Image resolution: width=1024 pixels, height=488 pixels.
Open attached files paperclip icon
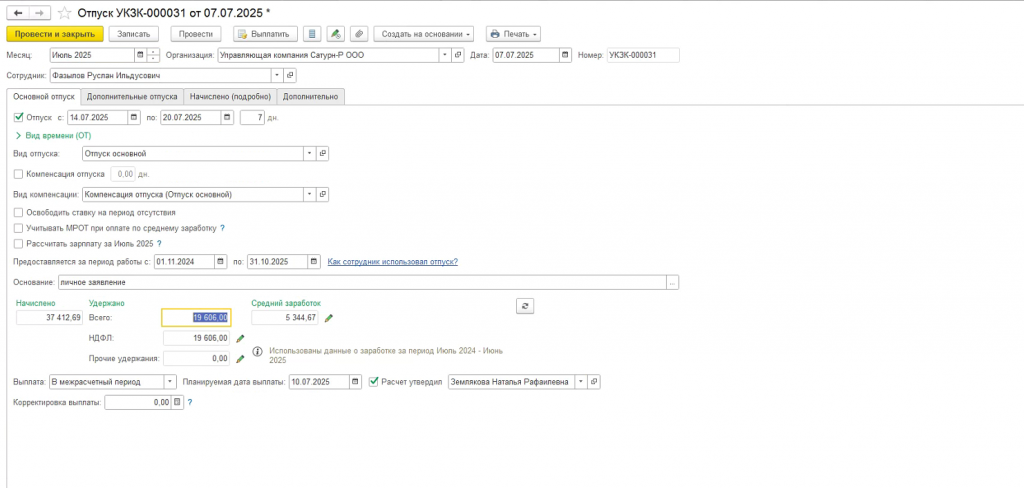click(359, 34)
